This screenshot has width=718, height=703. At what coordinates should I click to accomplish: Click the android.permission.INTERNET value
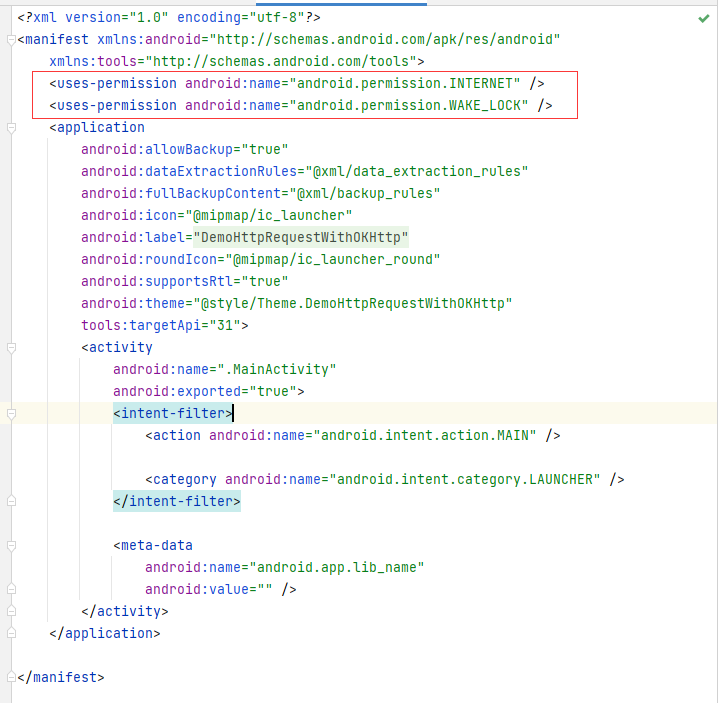click(405, 83)
